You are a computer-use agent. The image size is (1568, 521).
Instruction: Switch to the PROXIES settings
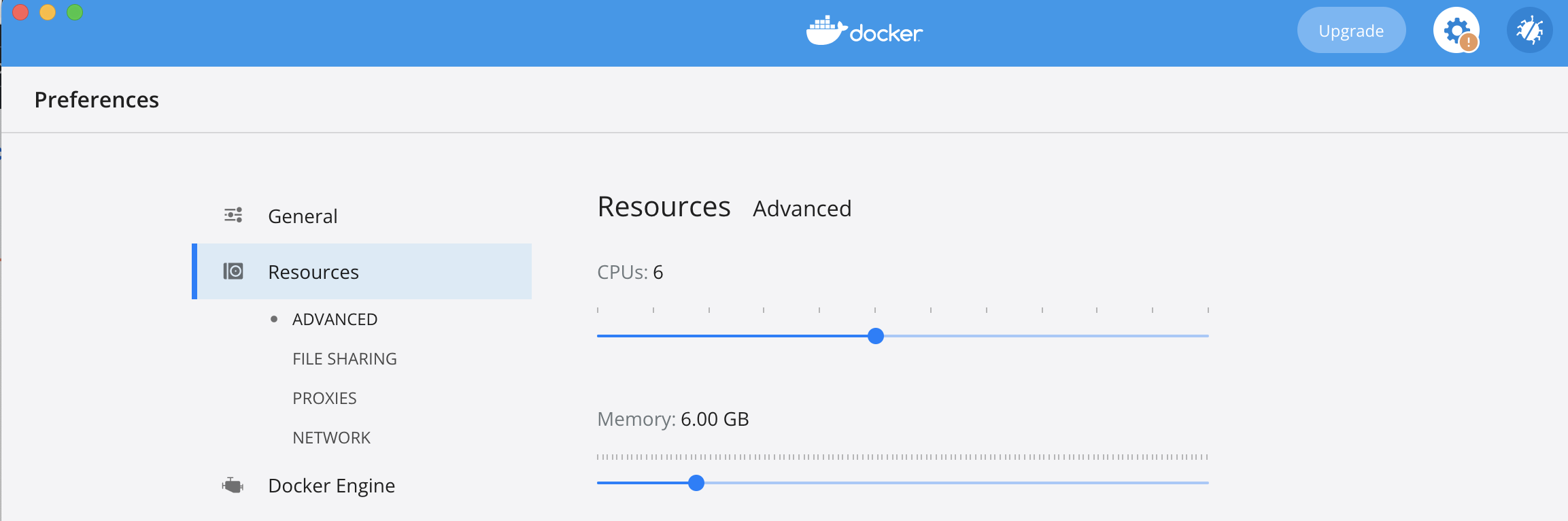coord(324,398)
